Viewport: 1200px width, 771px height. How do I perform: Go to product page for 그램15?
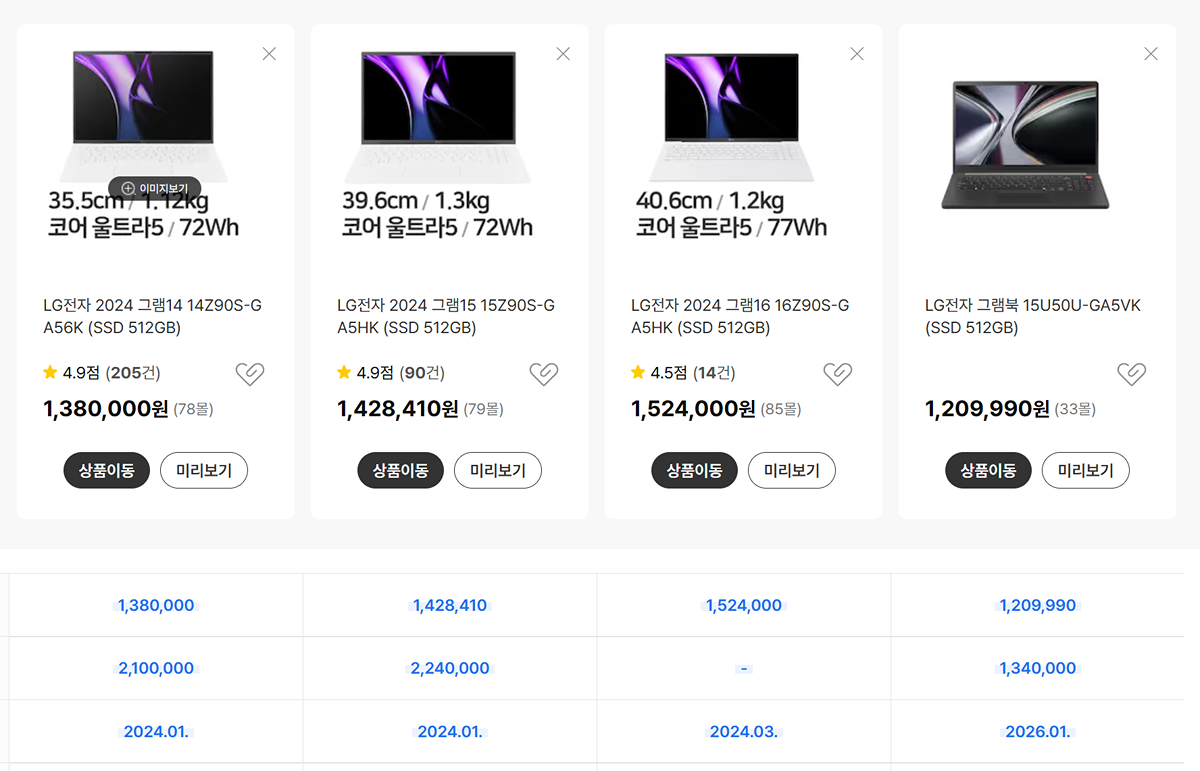click(400, 471)
